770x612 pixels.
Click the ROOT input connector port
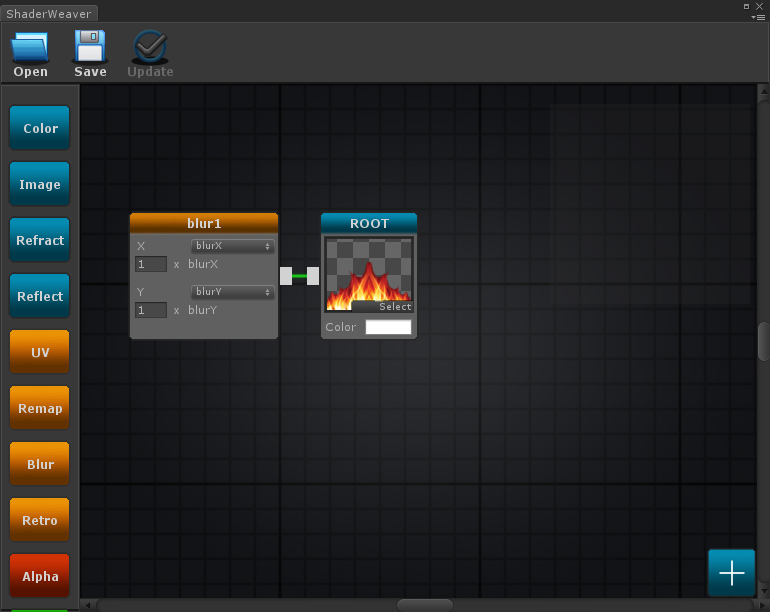(313, 276)
